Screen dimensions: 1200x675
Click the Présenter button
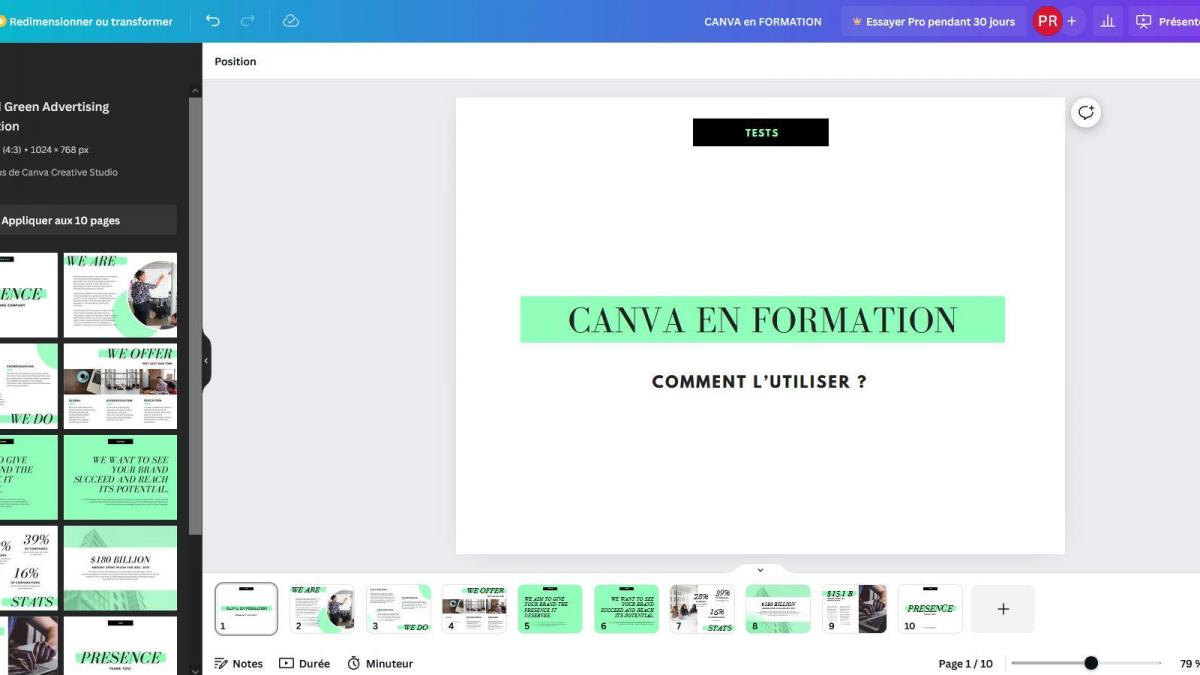coord(1166,21)
